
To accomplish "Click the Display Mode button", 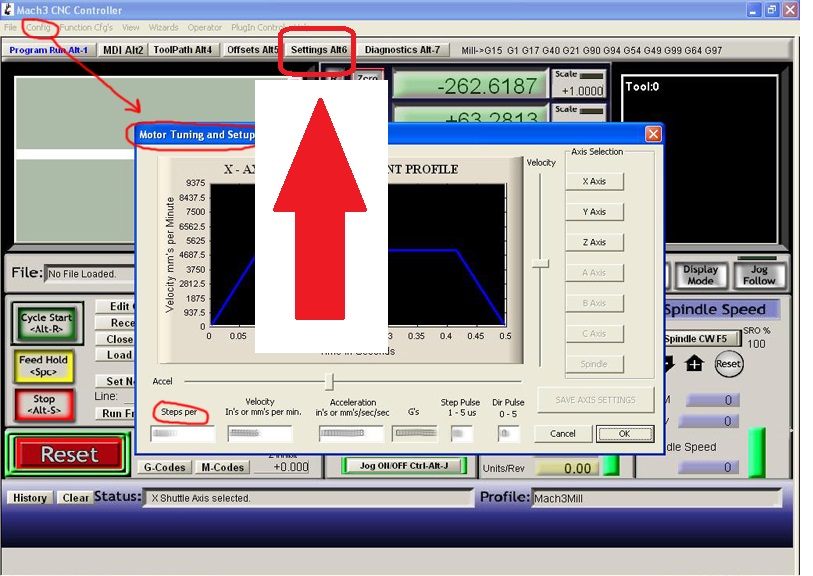I will [x=700, y=275].
